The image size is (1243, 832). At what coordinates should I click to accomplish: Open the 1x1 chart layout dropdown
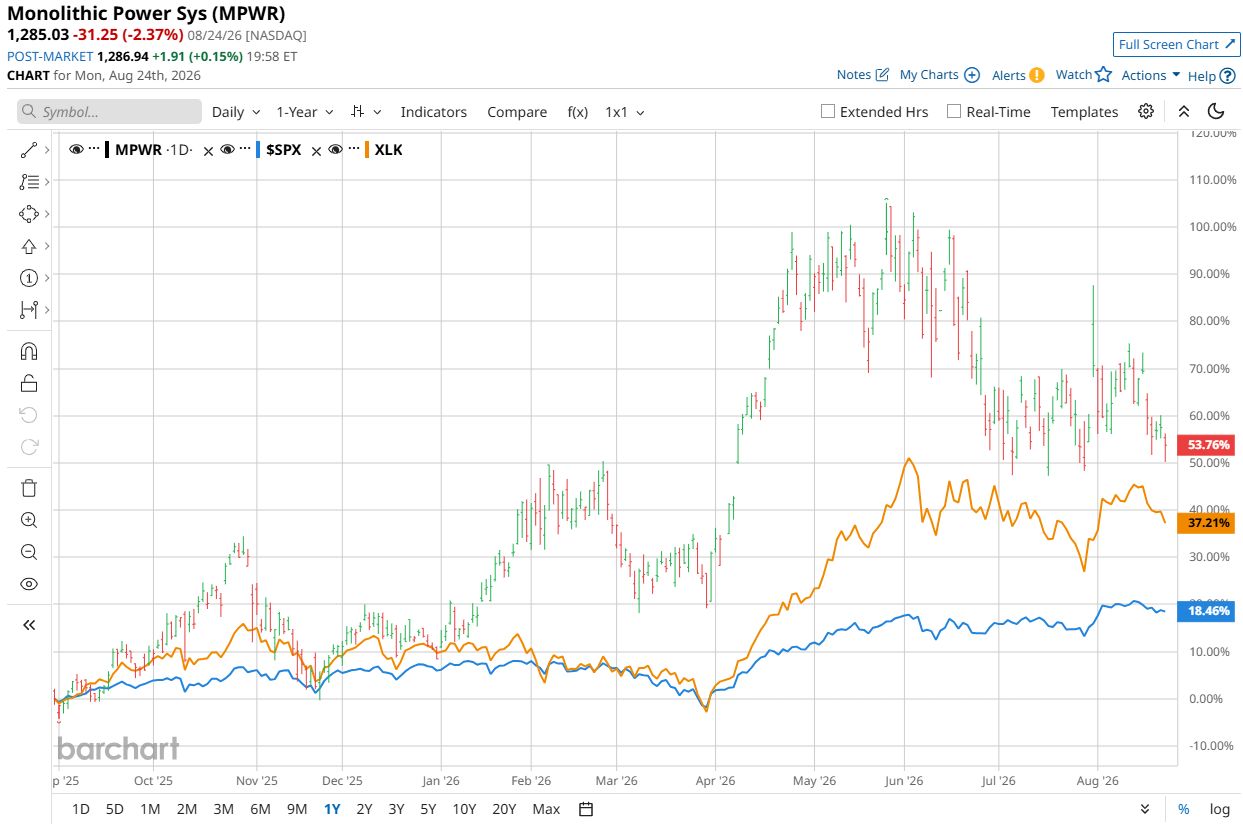625,112
